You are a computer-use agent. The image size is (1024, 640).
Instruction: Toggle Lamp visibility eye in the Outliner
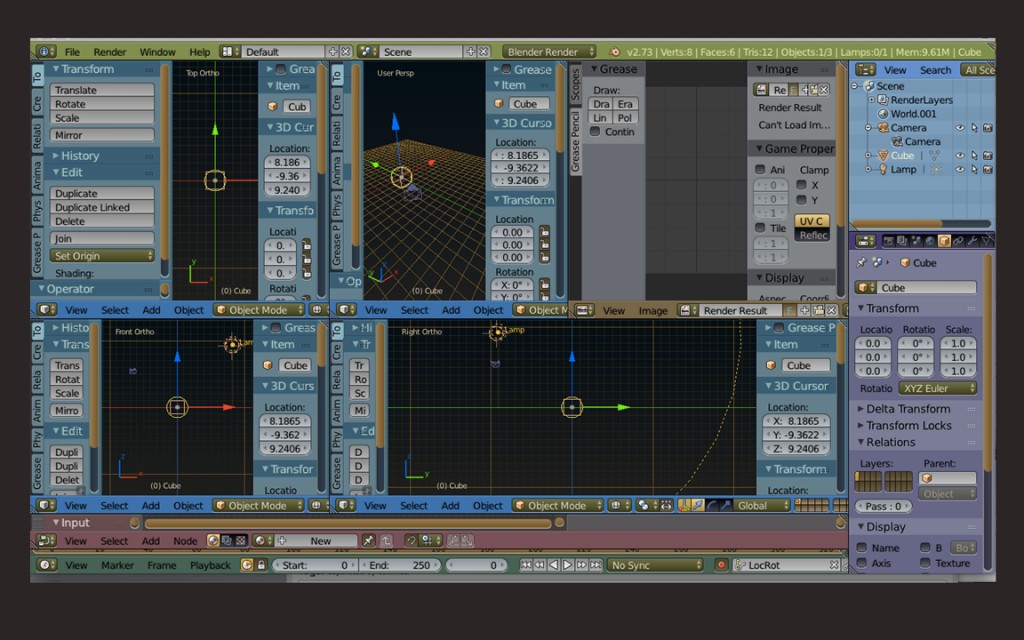click(x=959, y=169)
